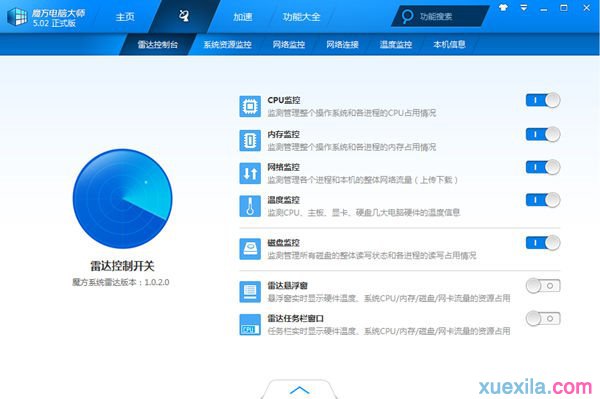Open the skin shirt icon

(x=504, y=8)
